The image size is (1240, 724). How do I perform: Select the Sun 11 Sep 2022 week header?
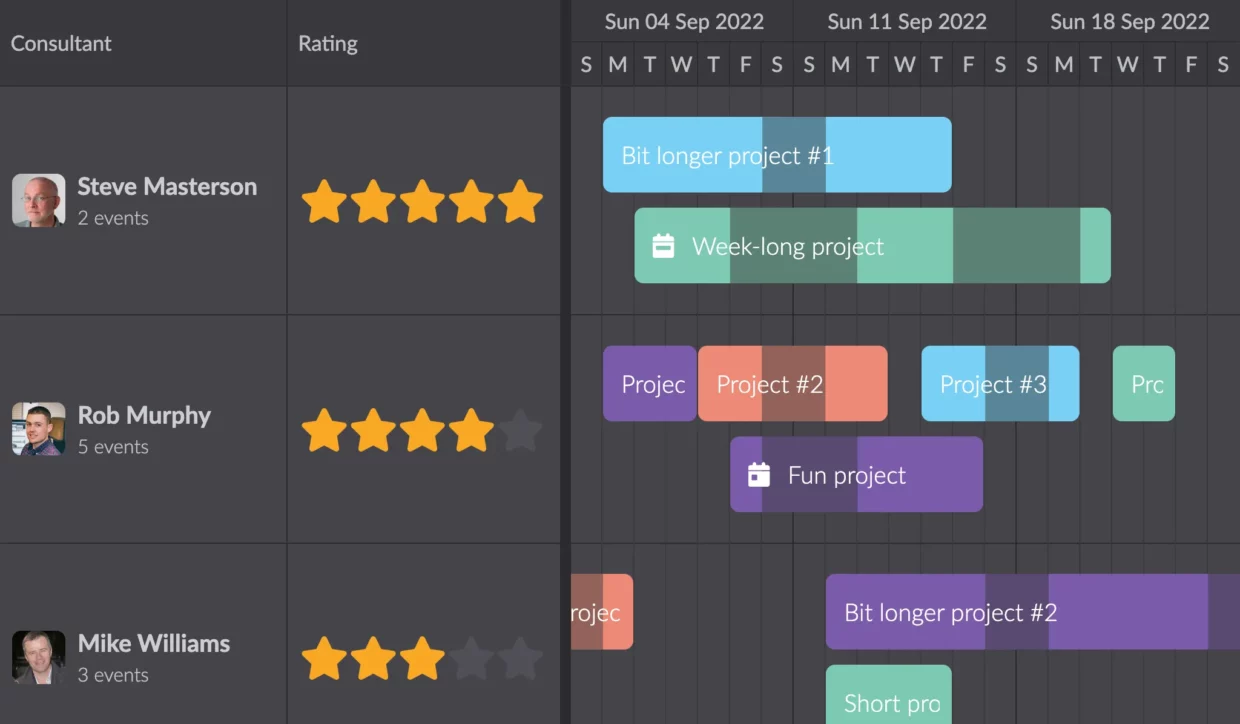tap(905, 21)
